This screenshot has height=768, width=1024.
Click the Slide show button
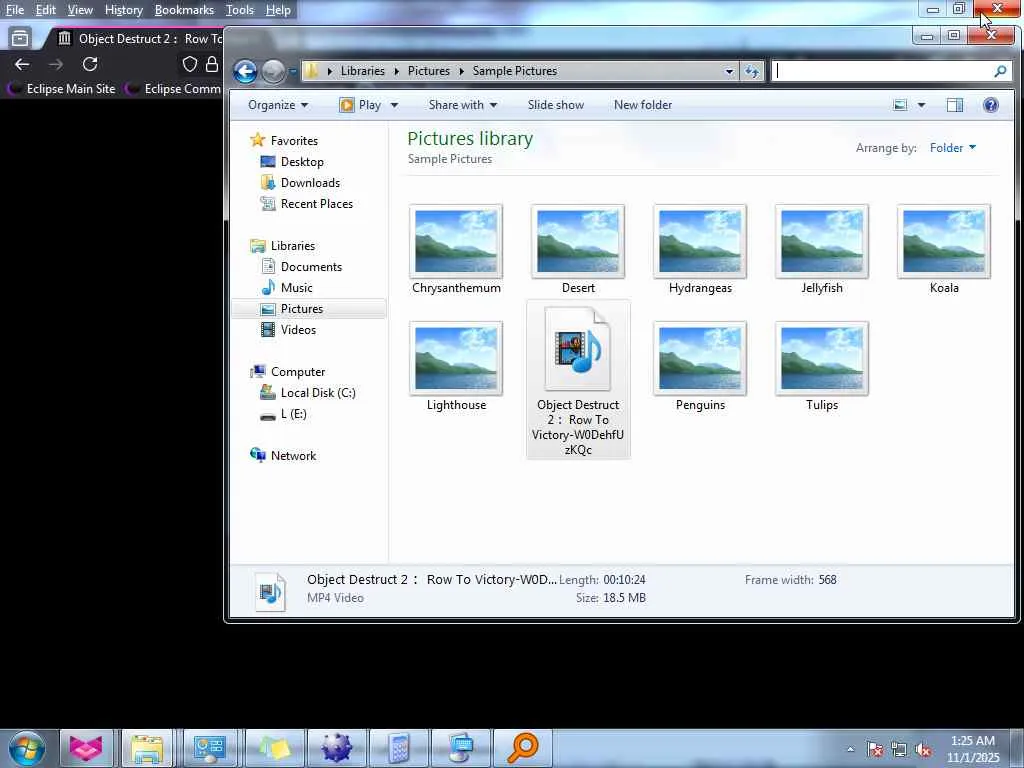pyautogui.click(x=555, y=105)
